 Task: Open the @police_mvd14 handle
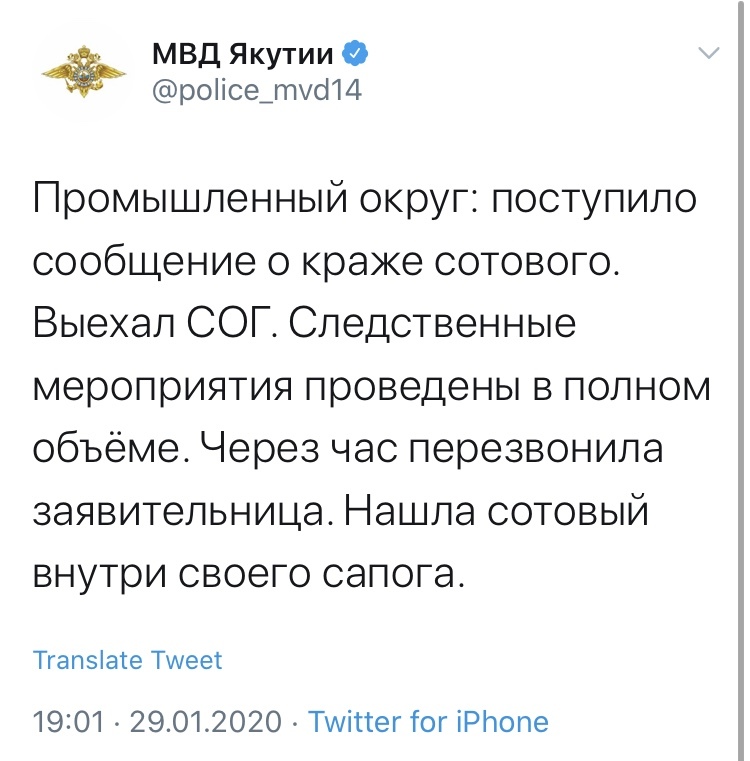[255, 91]
